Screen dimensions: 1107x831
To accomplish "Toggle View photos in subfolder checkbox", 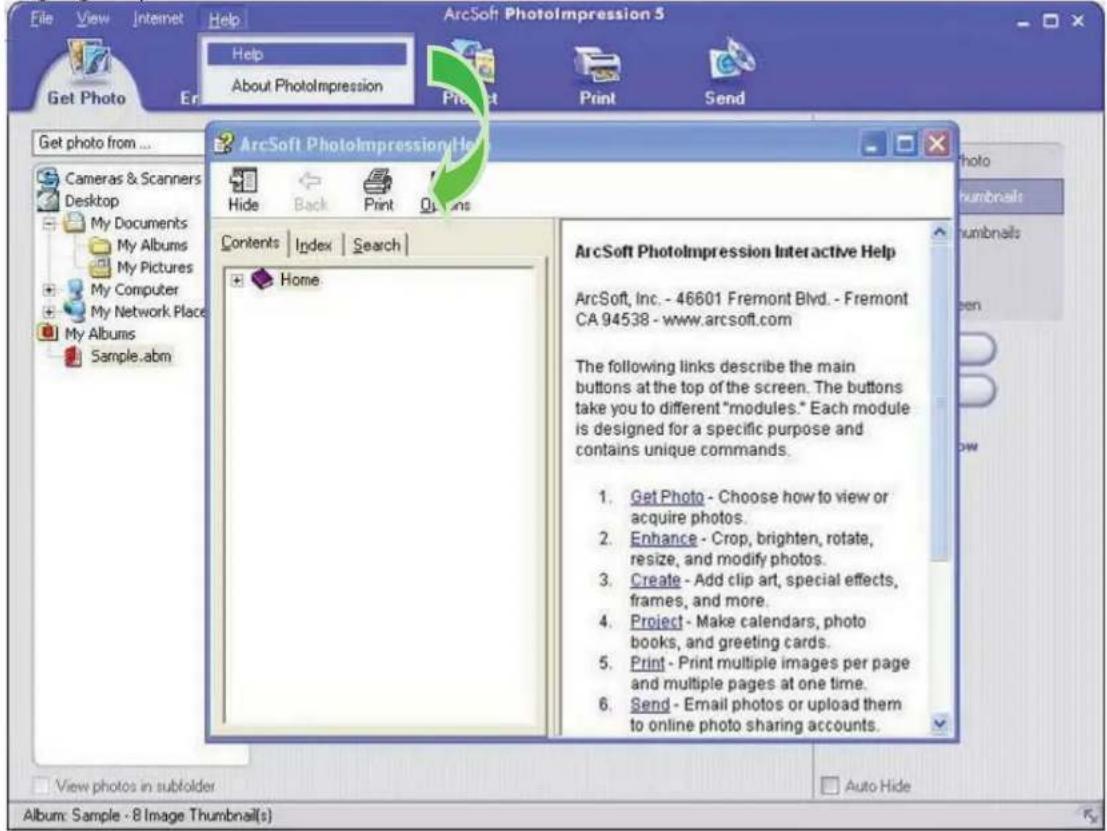I will tap(42, 786).
